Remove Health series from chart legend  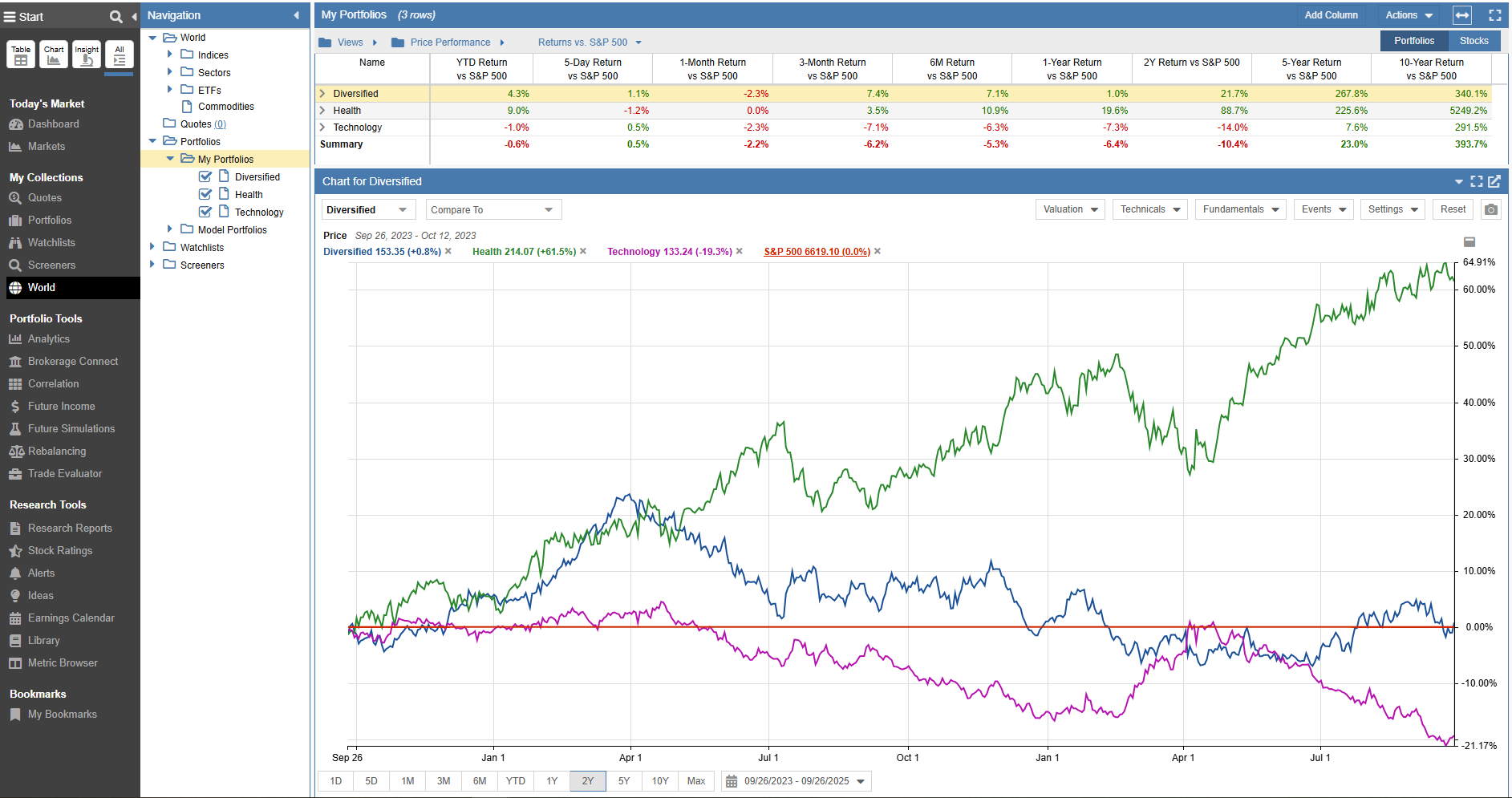tap(583, 252)
